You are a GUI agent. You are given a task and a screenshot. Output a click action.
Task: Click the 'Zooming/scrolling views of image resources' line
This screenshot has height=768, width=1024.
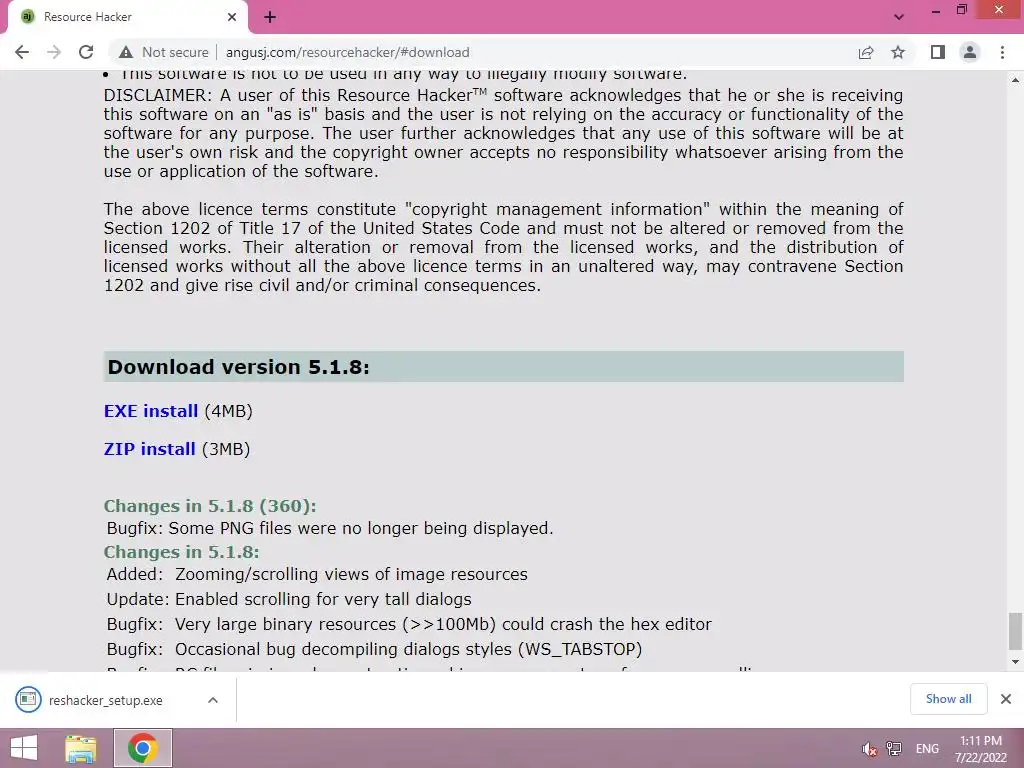click(x=351, y=574)
